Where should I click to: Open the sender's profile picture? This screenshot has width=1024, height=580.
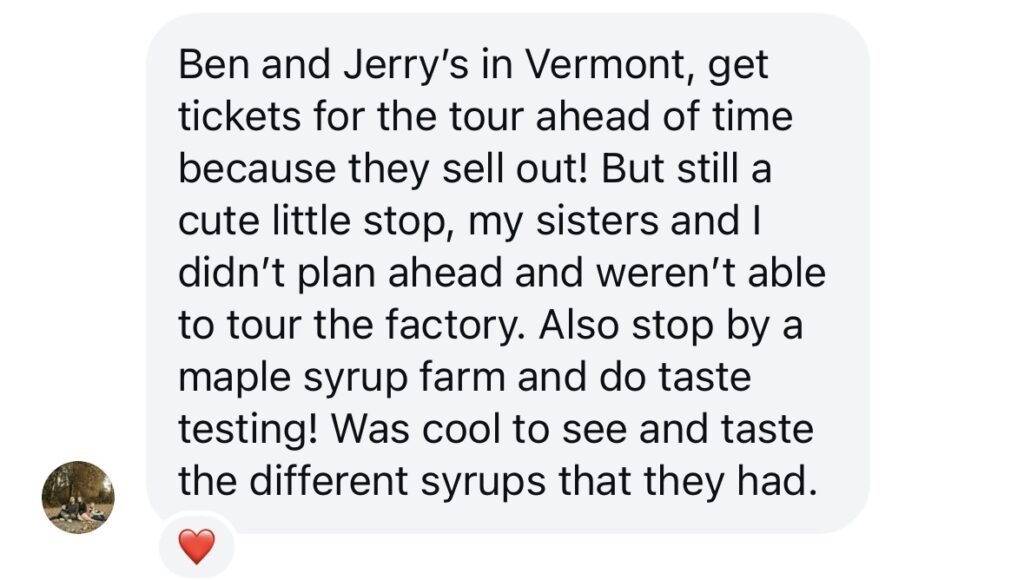(x=78, y=497)
